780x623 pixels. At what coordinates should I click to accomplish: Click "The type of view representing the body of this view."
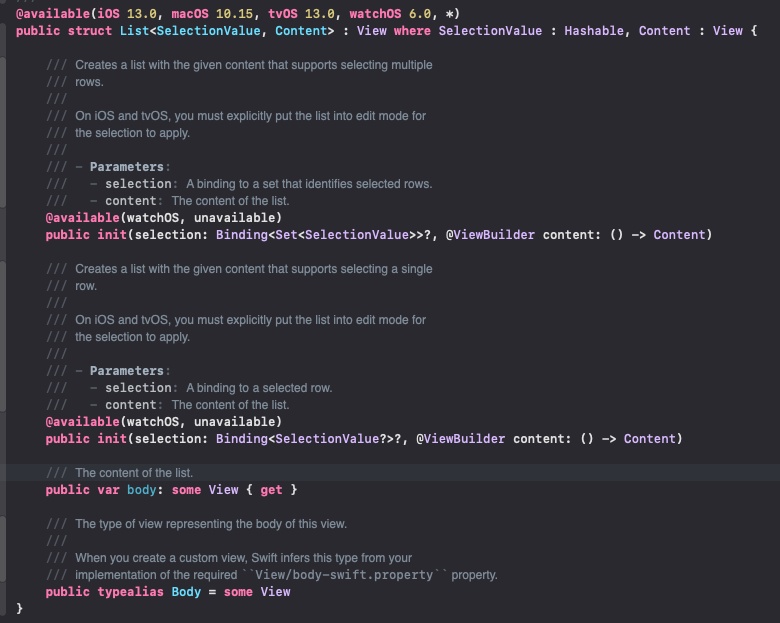[211, 524]
